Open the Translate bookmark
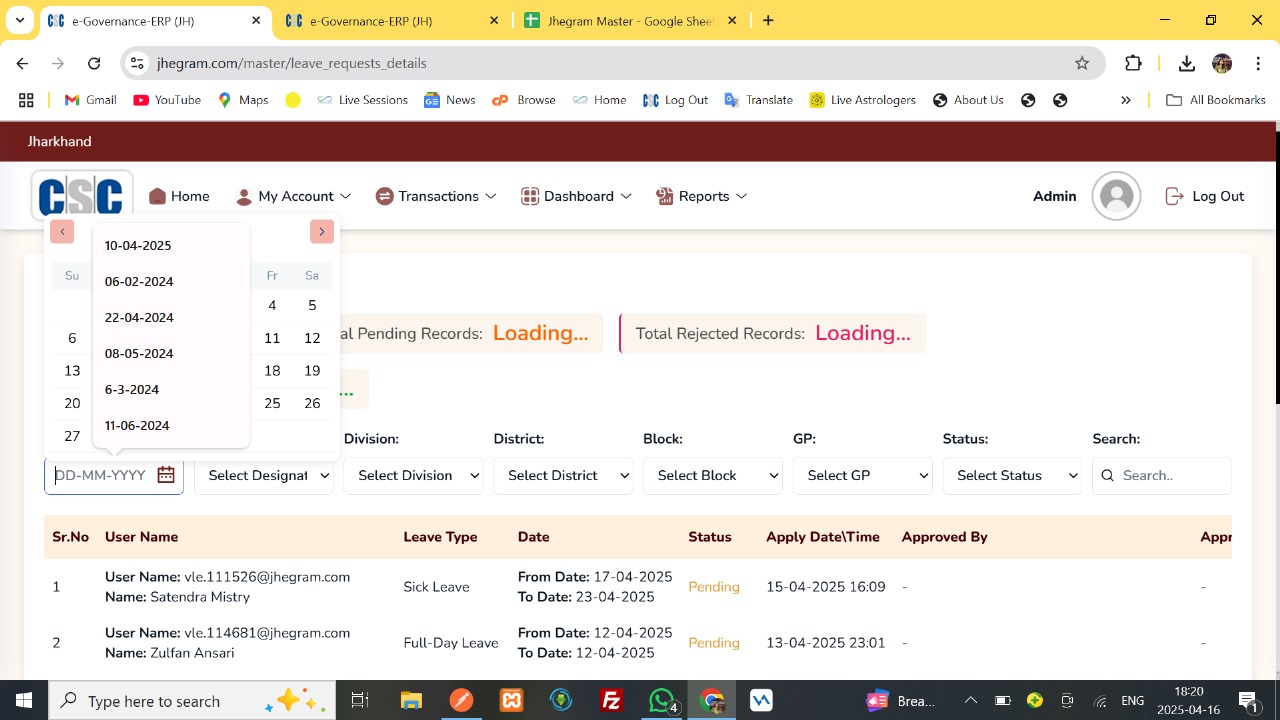The height and width of the screenshot is (720, 1280). pyautogui.click(x=758, y=100)
